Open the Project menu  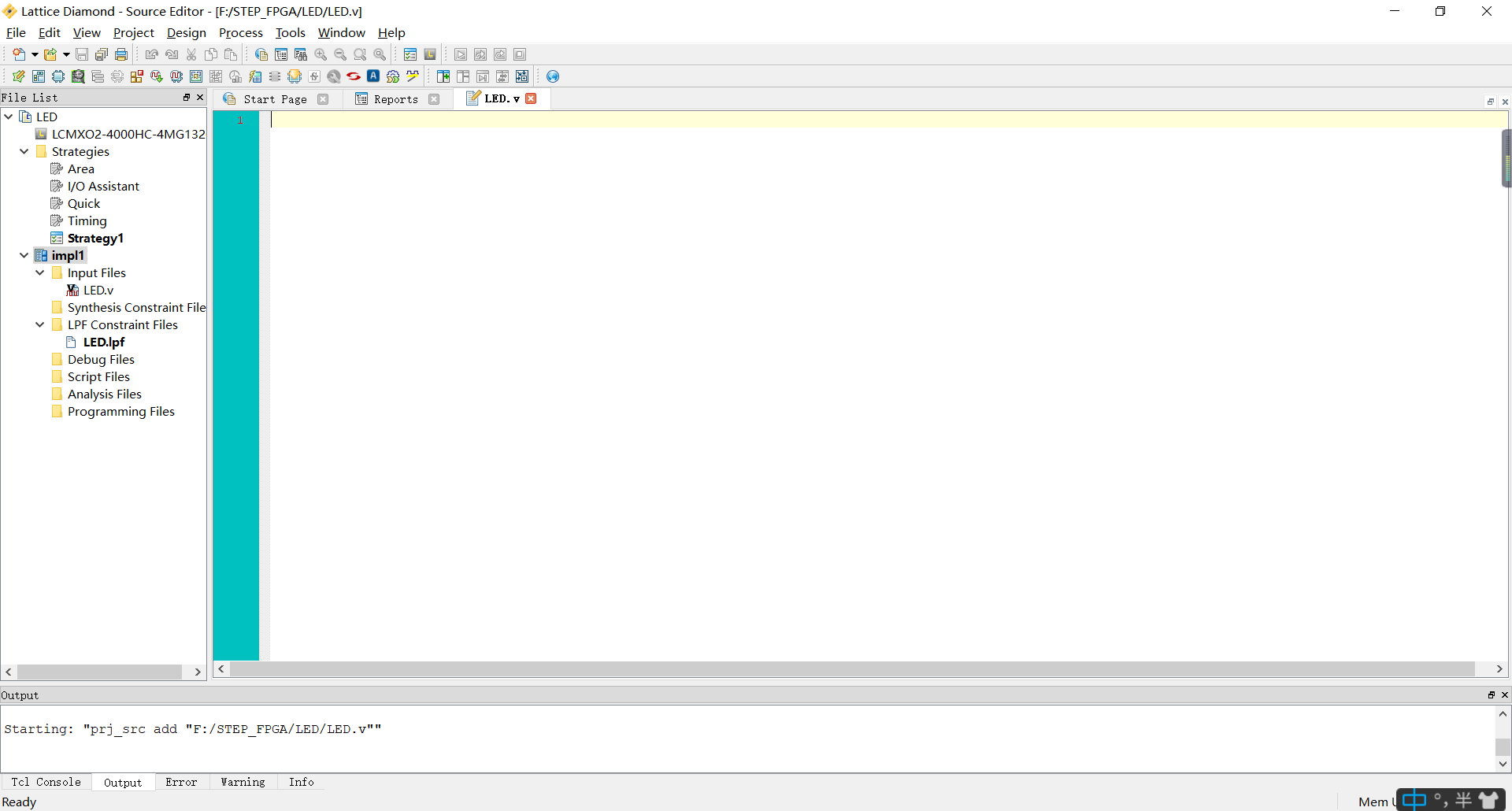(x=133, y=33)
